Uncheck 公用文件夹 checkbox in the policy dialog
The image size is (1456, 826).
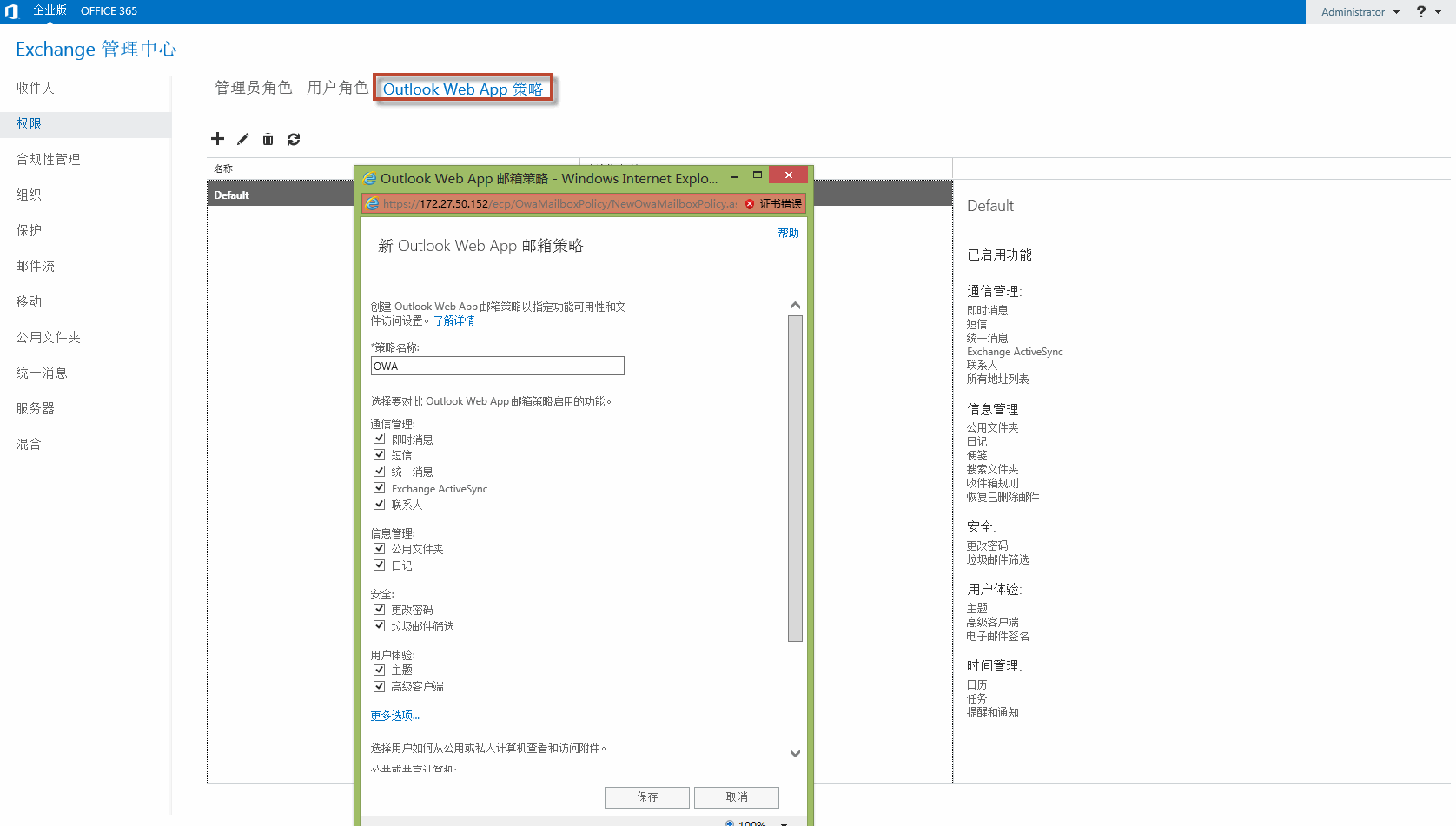380,548
